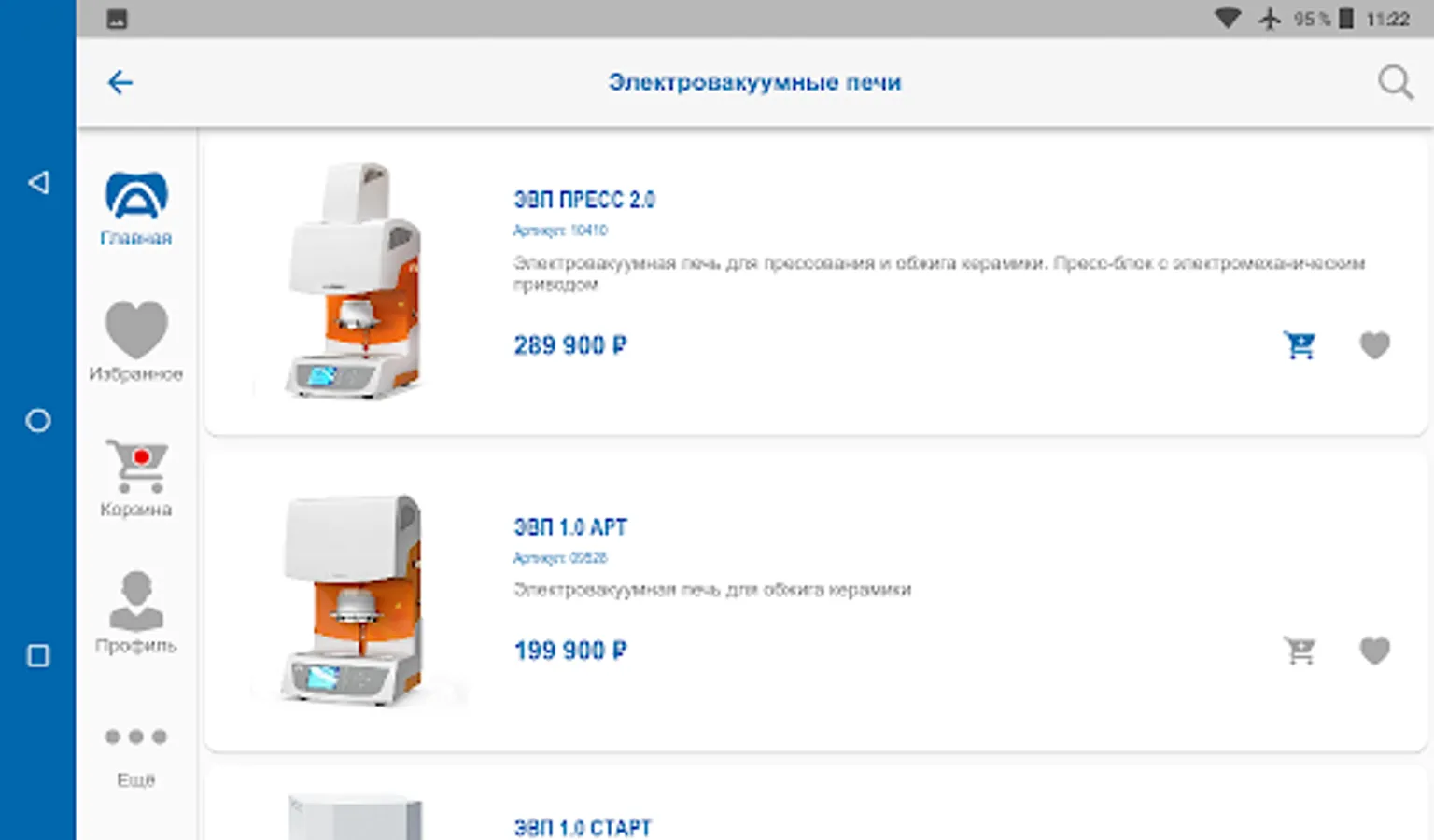Select the 289 900 ₽ price

click(570, 345)
